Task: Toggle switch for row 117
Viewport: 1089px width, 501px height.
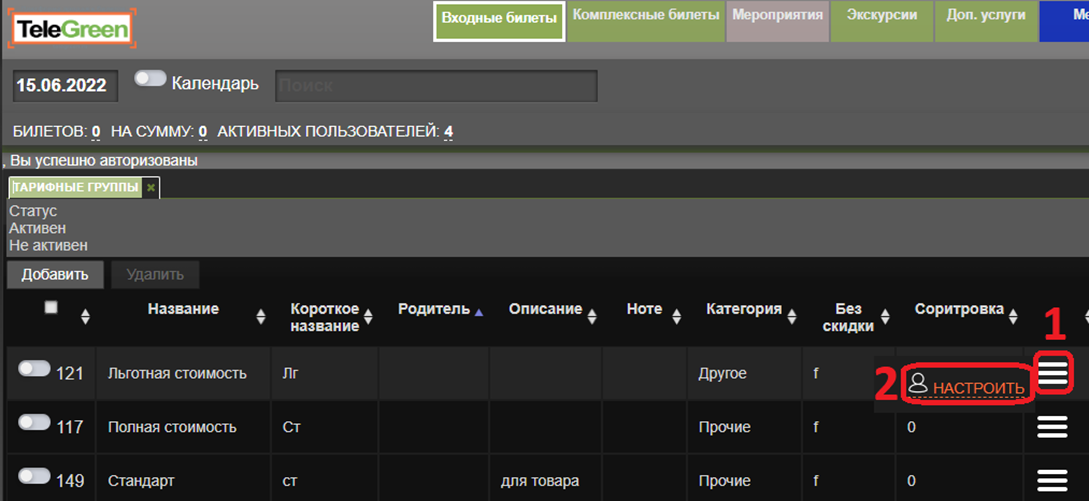Action: pos(34,423)
